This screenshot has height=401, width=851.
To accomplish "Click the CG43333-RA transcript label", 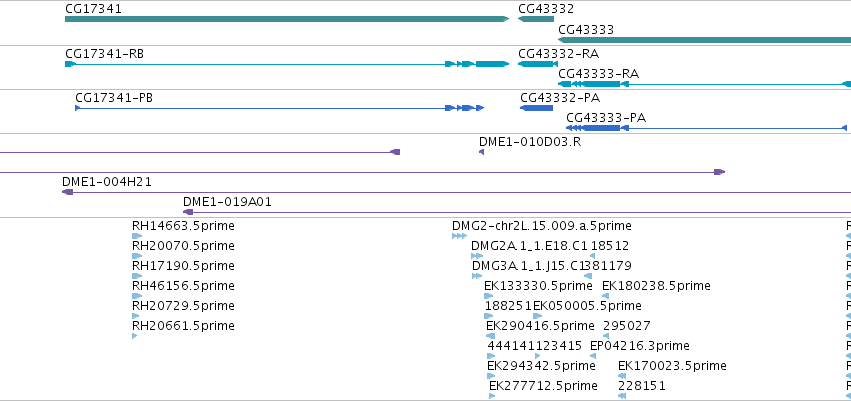I will pos(599,73).
